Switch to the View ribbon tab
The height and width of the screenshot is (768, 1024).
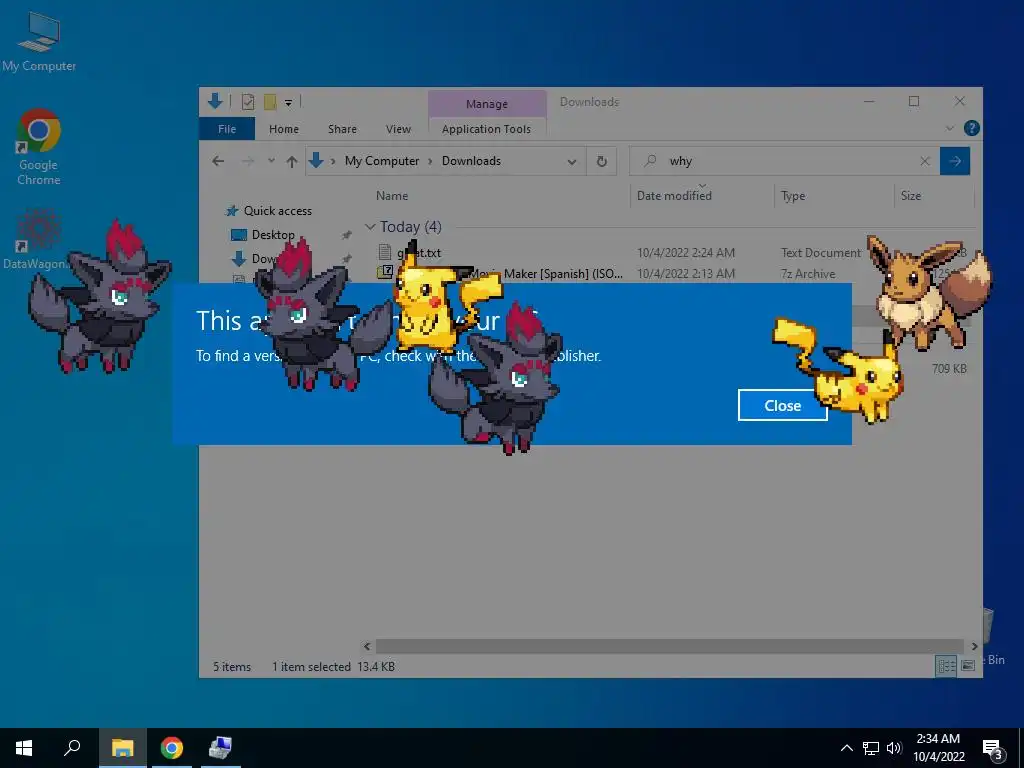click(x=398, y=129)
